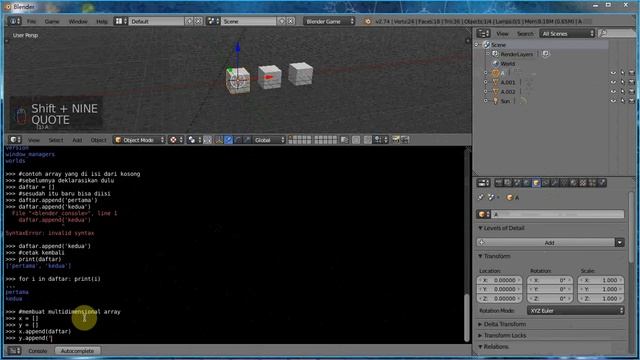
Task: Toggle renderability camera for A.001
Action: (x=632, y=82)
